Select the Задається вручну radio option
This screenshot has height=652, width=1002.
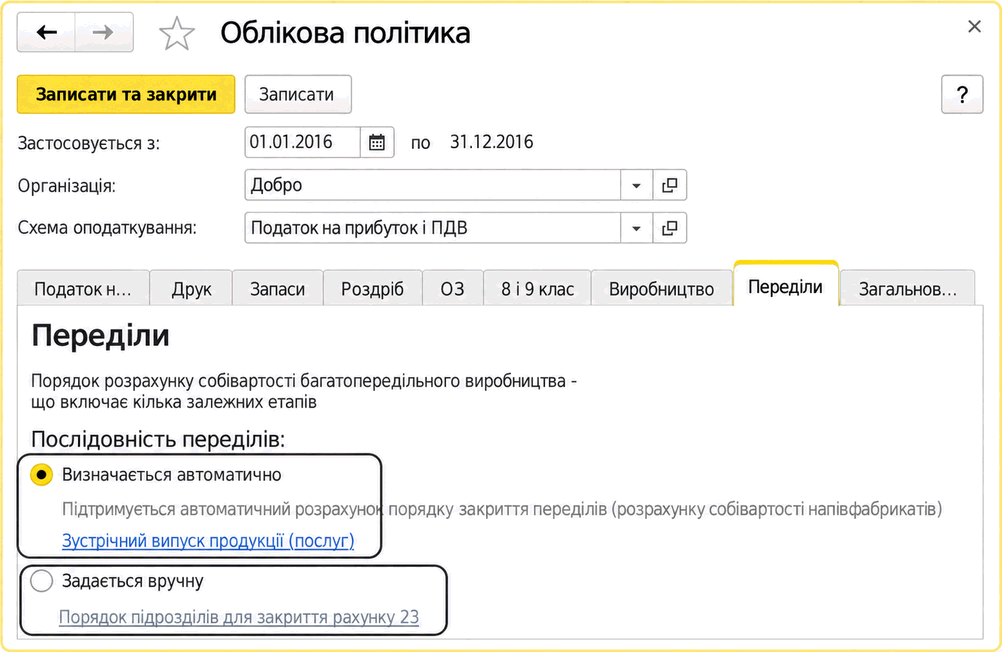(x=42, y=581)
